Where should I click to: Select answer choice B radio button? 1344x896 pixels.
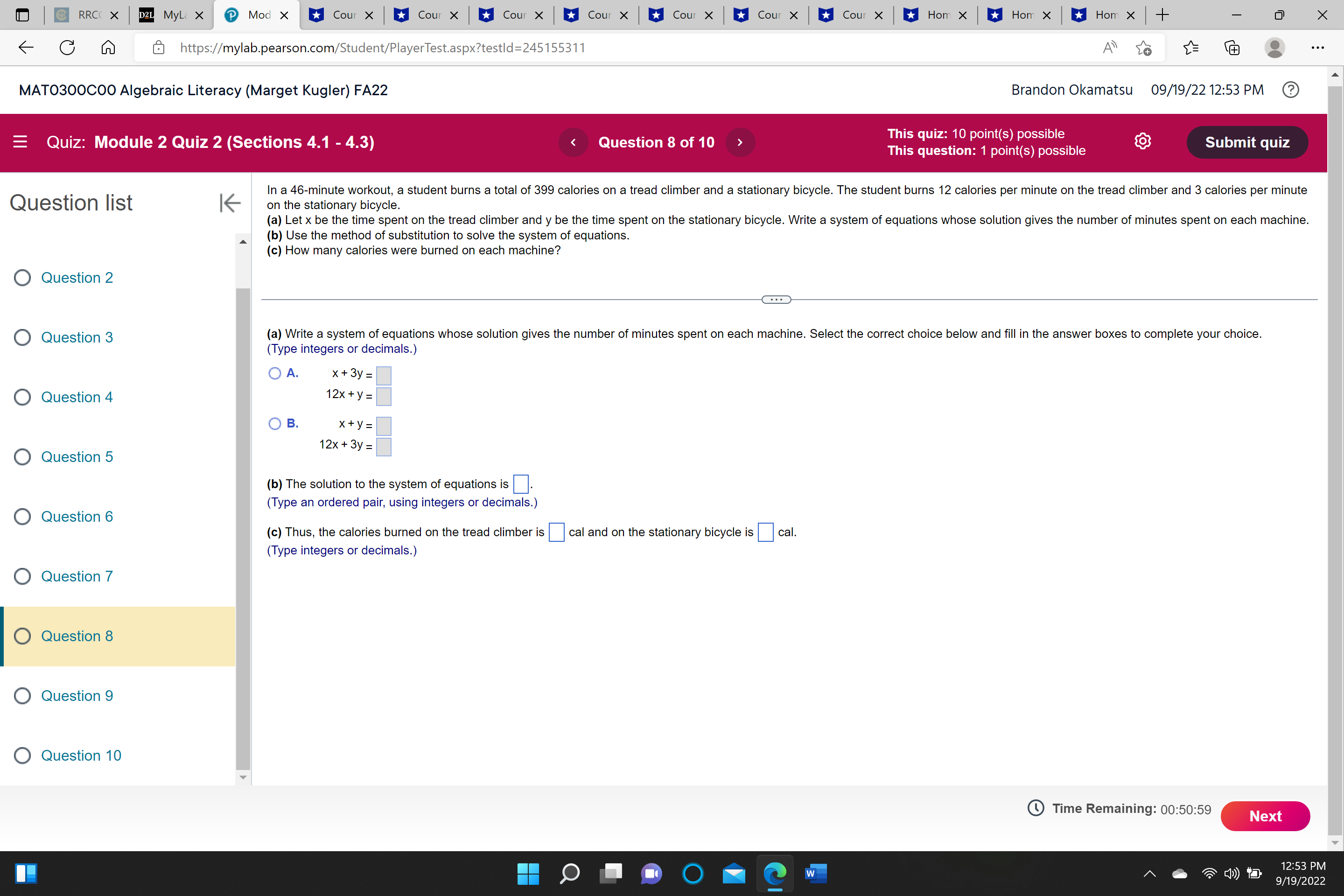pos(275,424)
